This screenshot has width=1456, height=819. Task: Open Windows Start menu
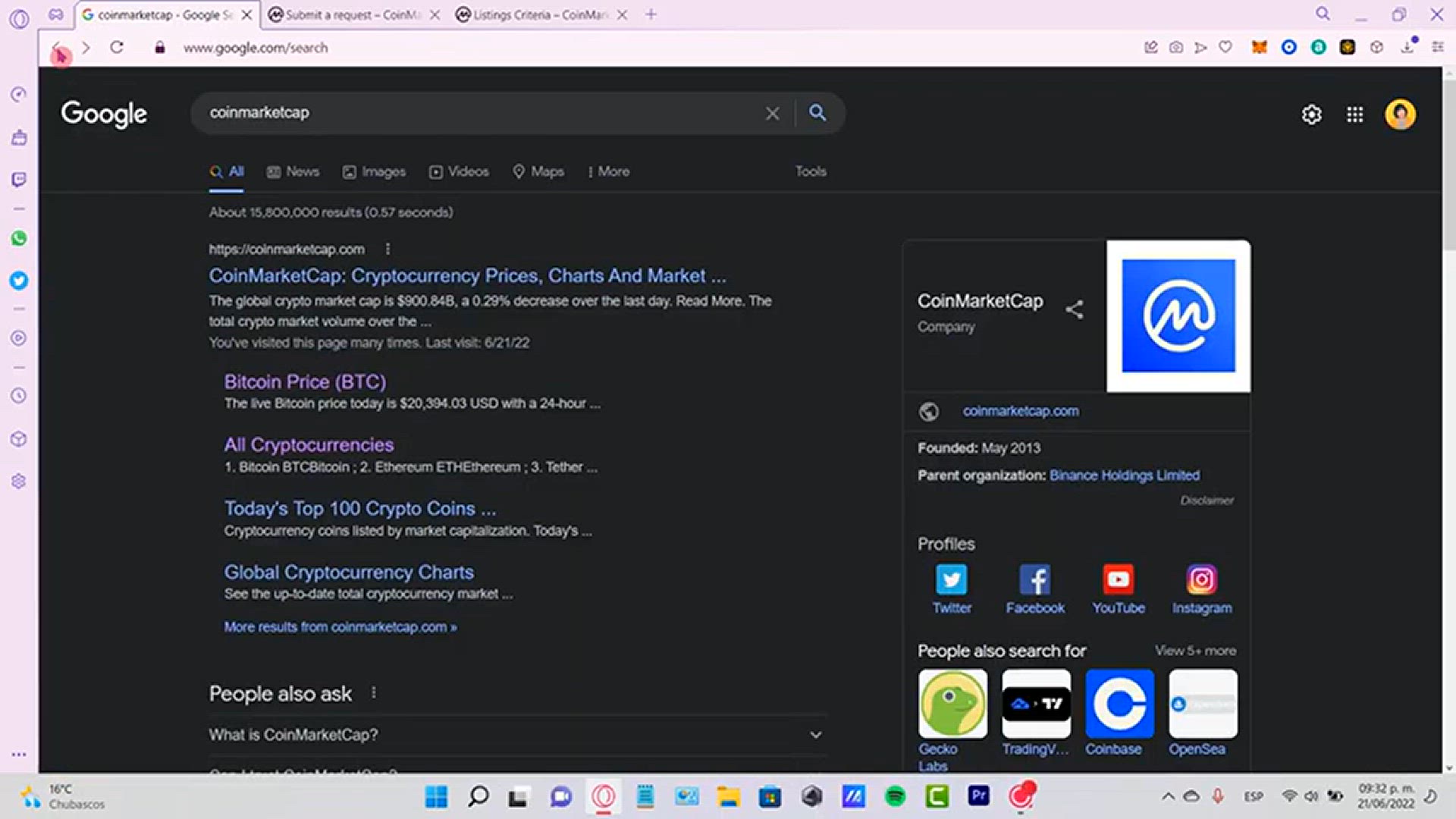pyautogui.click(x=436, y=796)
